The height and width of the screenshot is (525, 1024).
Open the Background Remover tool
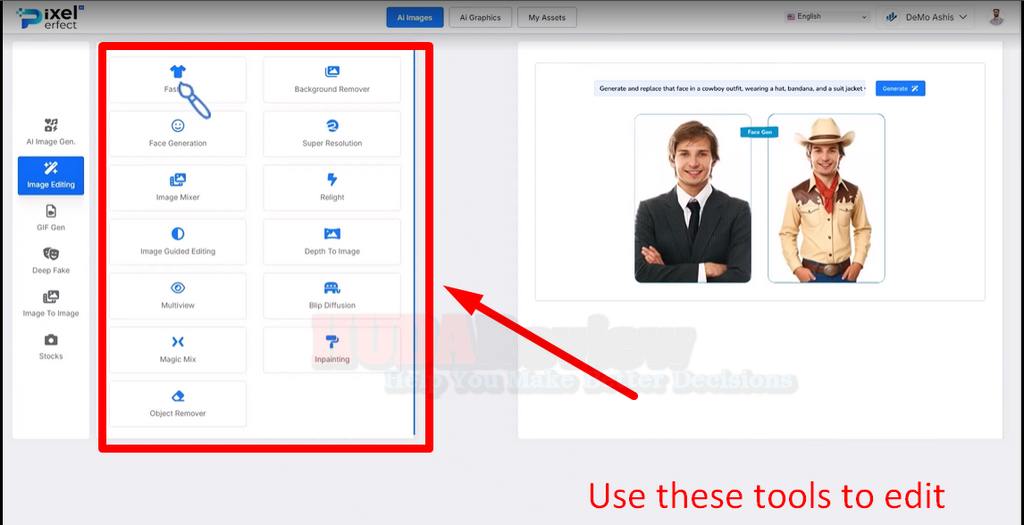point(332,80)
